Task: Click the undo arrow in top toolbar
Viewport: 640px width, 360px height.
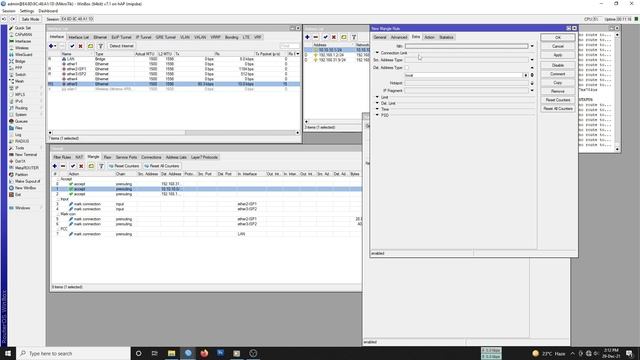Action: tap(4, 19)
